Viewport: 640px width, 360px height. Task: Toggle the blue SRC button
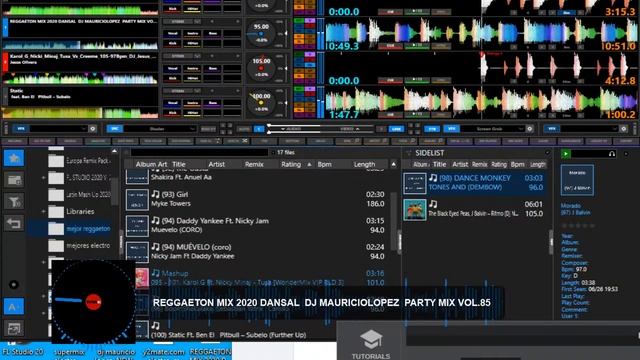pyautogui.click(x=115, y=129)
